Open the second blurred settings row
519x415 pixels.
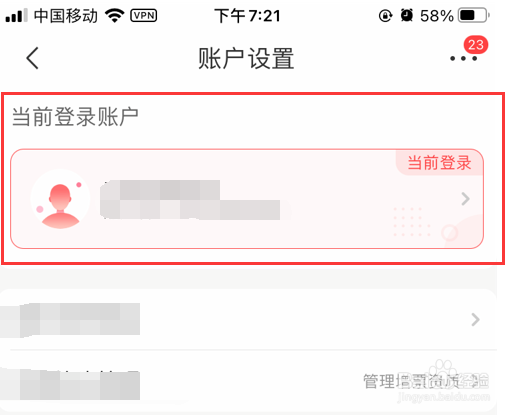point(248,381)
